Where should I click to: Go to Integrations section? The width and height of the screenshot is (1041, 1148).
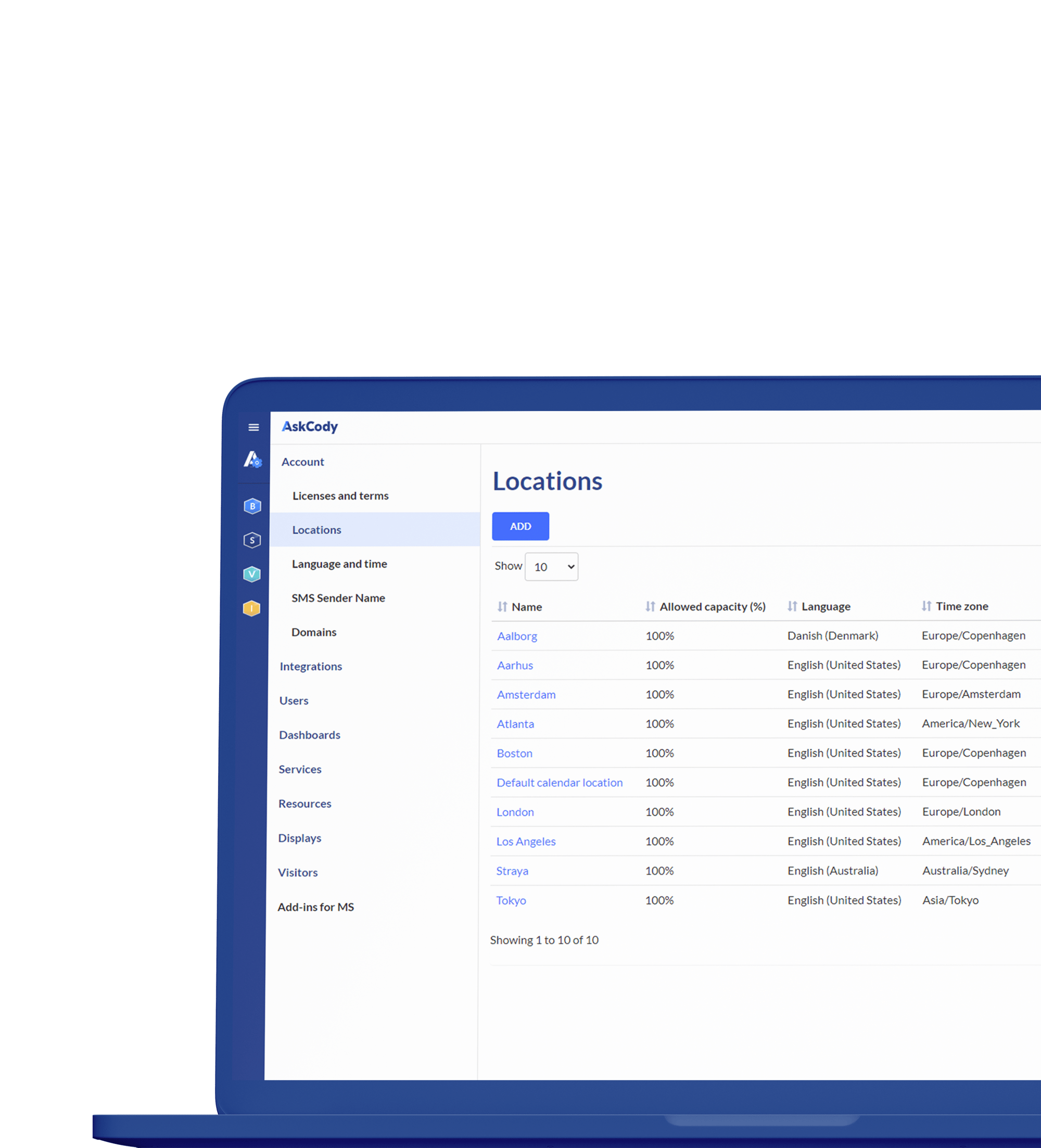pyautogui.click(x=311, y=666)
